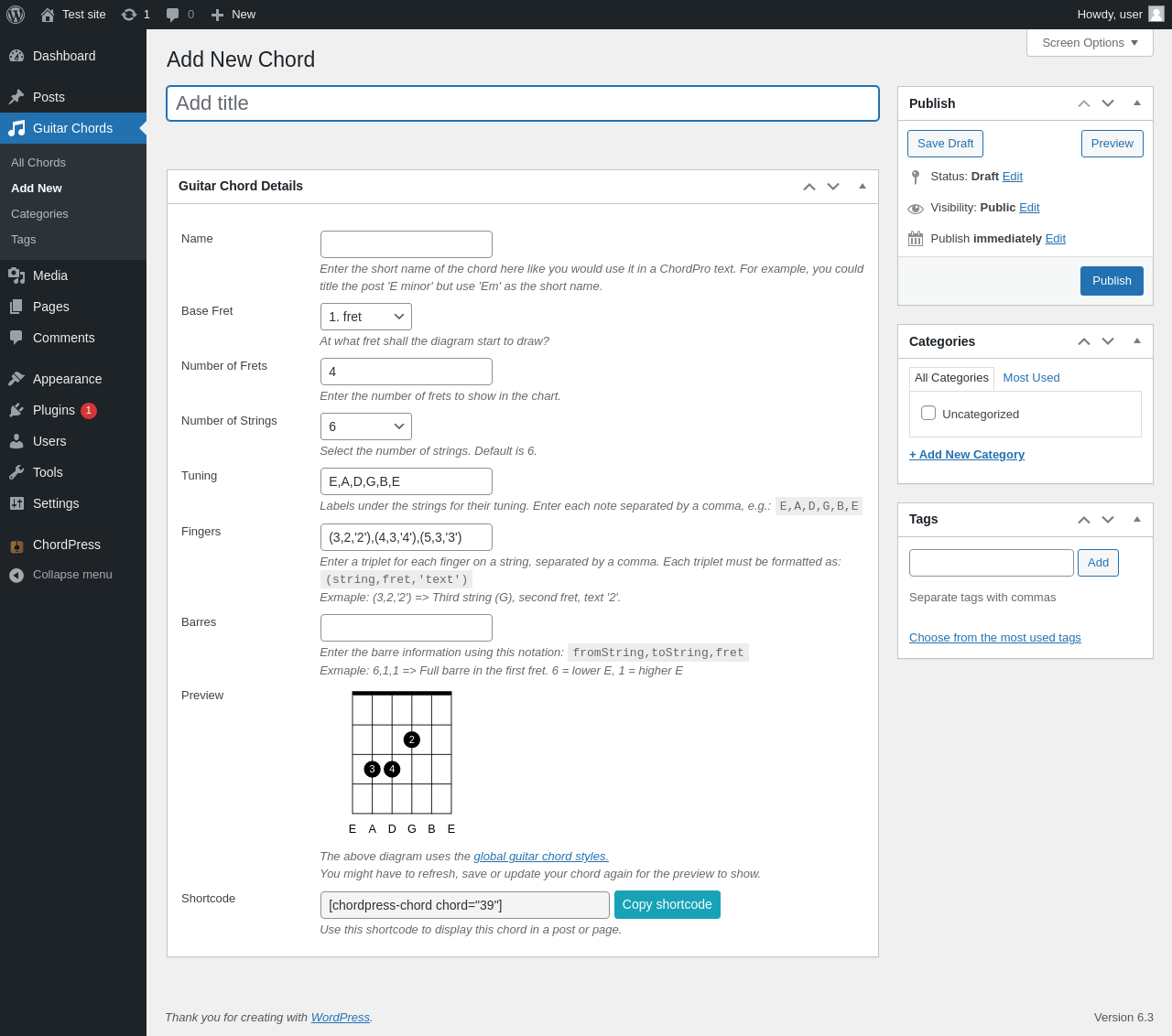This screenshot has width=1172, height=1036.
Task: Edit the publish immediately date
Action: (x=1056, y=239)
